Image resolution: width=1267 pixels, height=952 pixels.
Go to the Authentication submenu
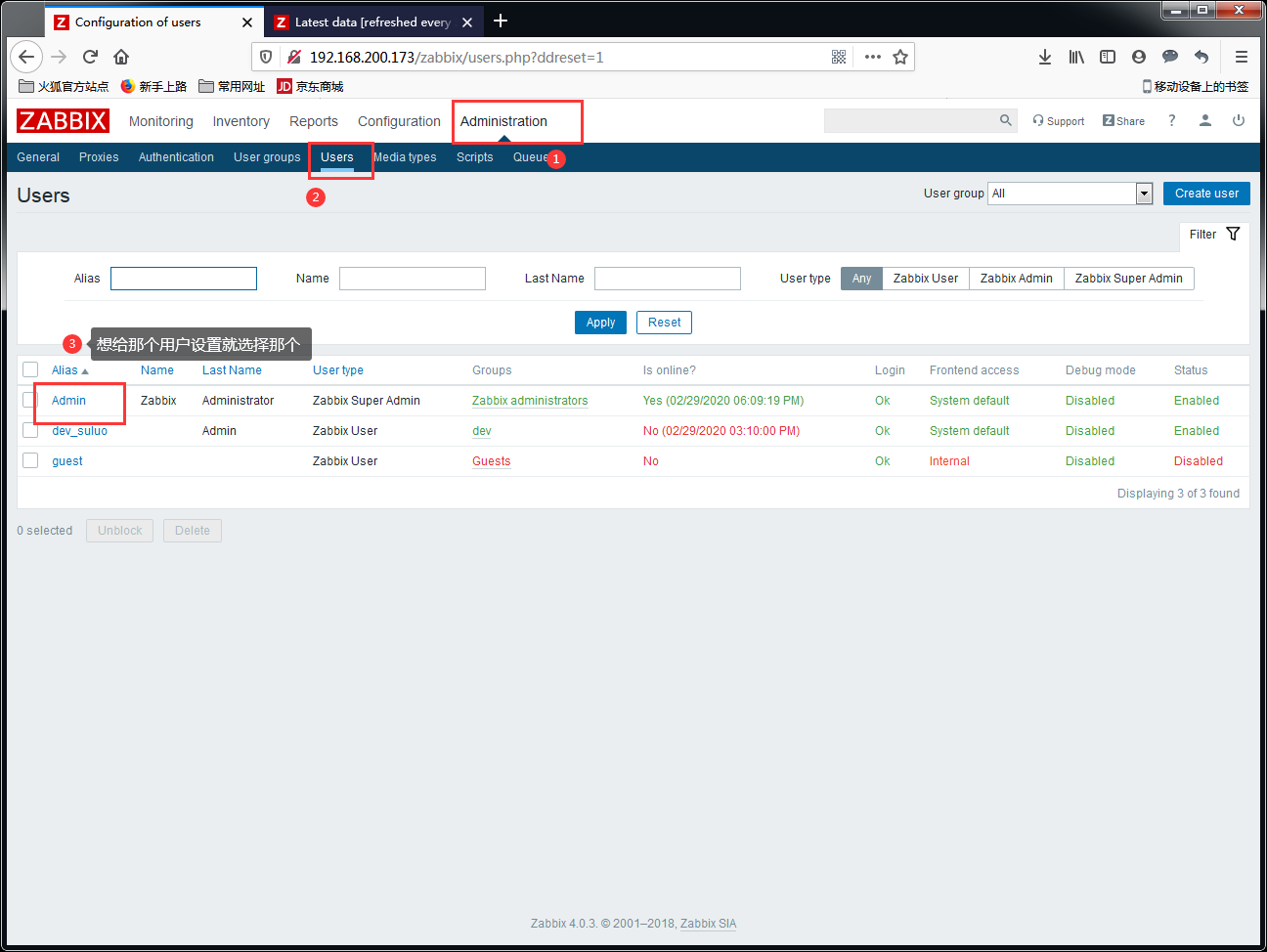176,157
